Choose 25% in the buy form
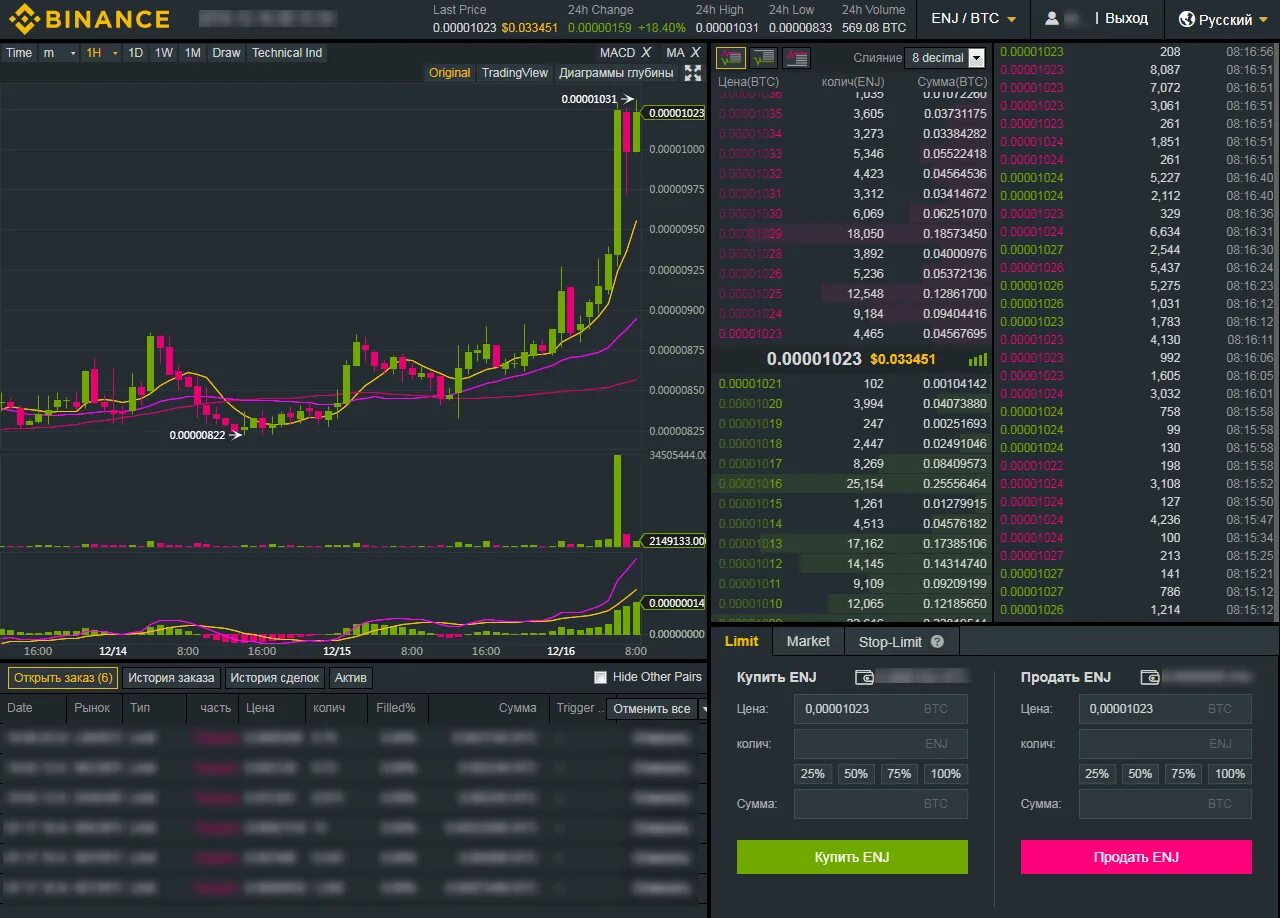This screenshot has width=1280, height=918. pos(812,774)
